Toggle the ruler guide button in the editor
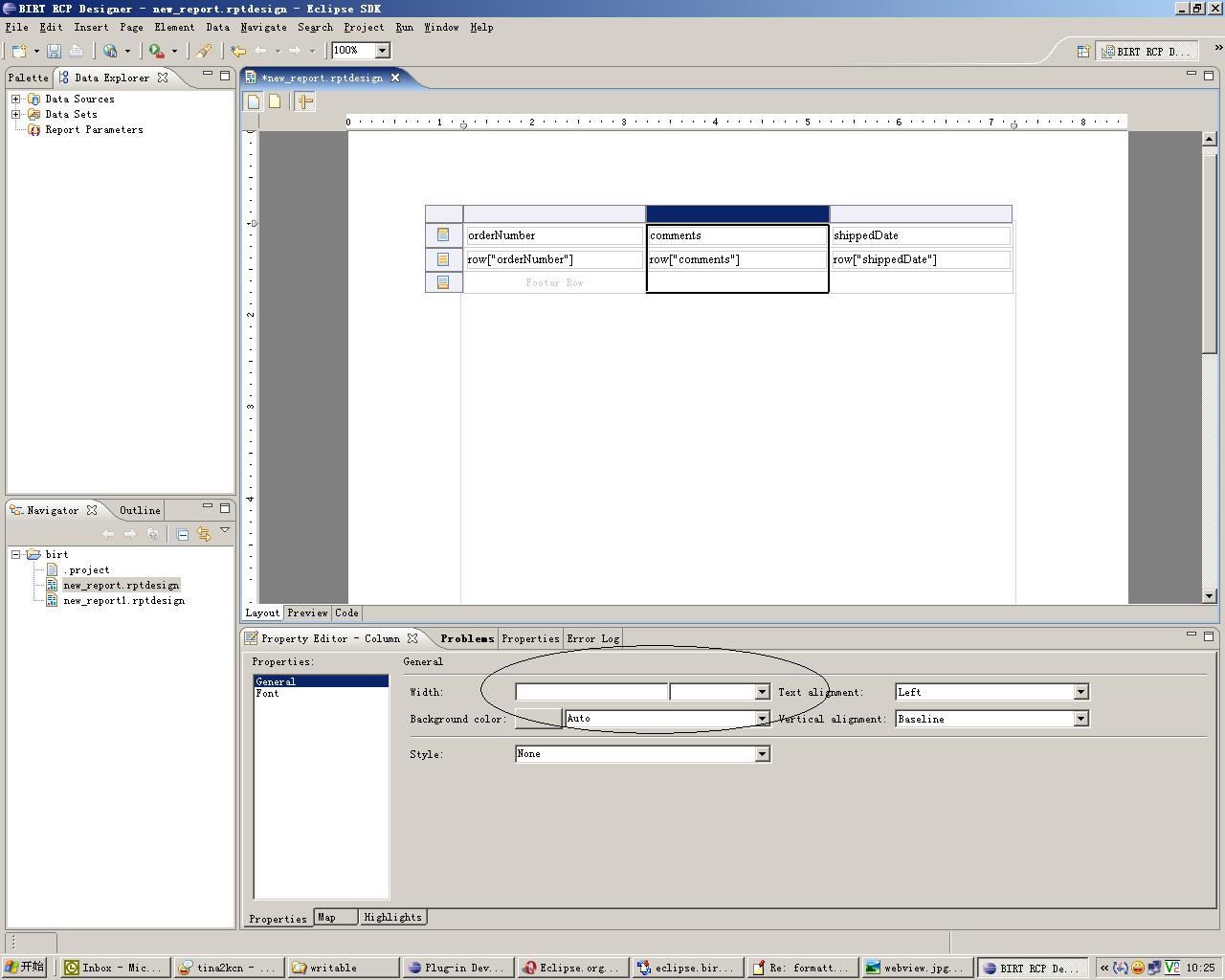 point(305,101)
